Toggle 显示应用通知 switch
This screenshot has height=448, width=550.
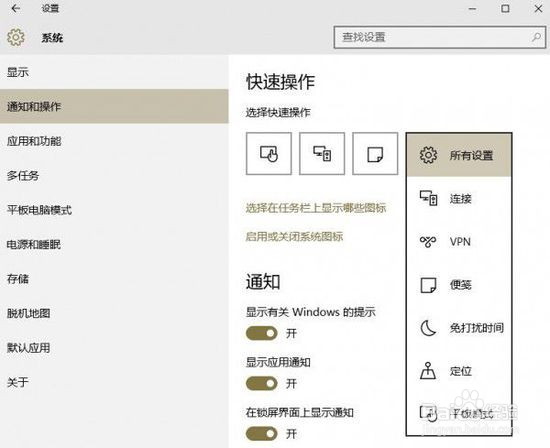click(x=262, y=383)
